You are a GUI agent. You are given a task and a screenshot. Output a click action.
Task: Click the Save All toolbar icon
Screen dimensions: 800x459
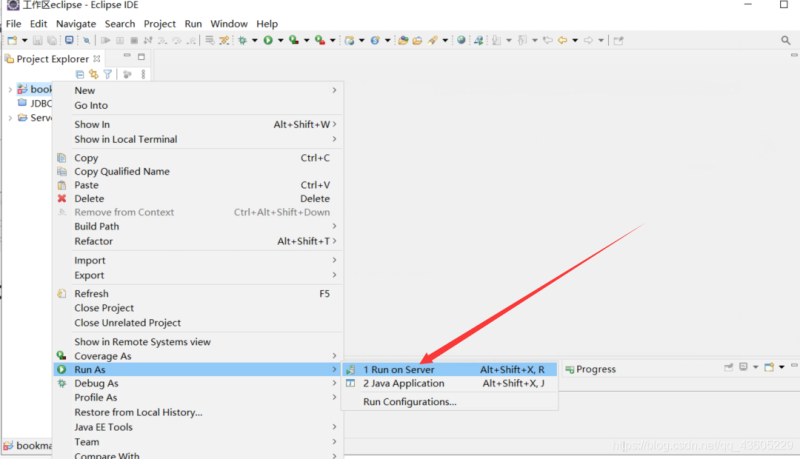(x=52, y=40)
